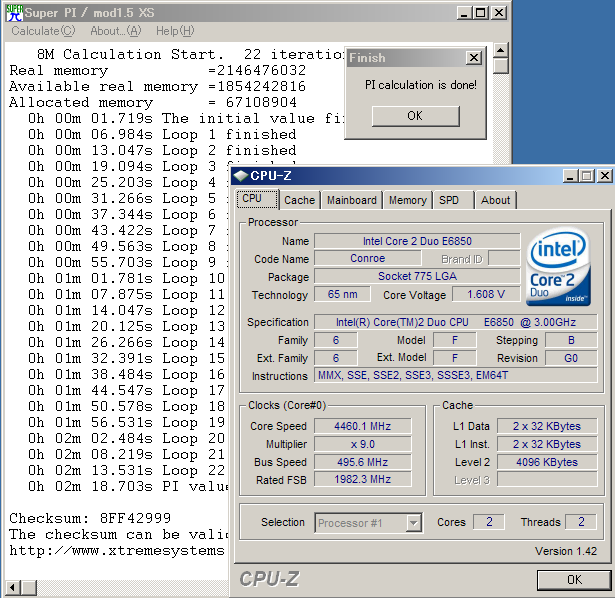The height and width of the screenshot is (598, 615).
Task: Click the L1 Data value '2 x 32 KBytes'
Action: [547, 426]
